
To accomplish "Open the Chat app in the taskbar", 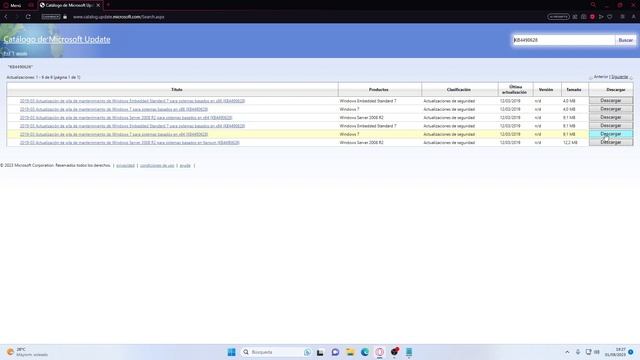I will (335, 352).
